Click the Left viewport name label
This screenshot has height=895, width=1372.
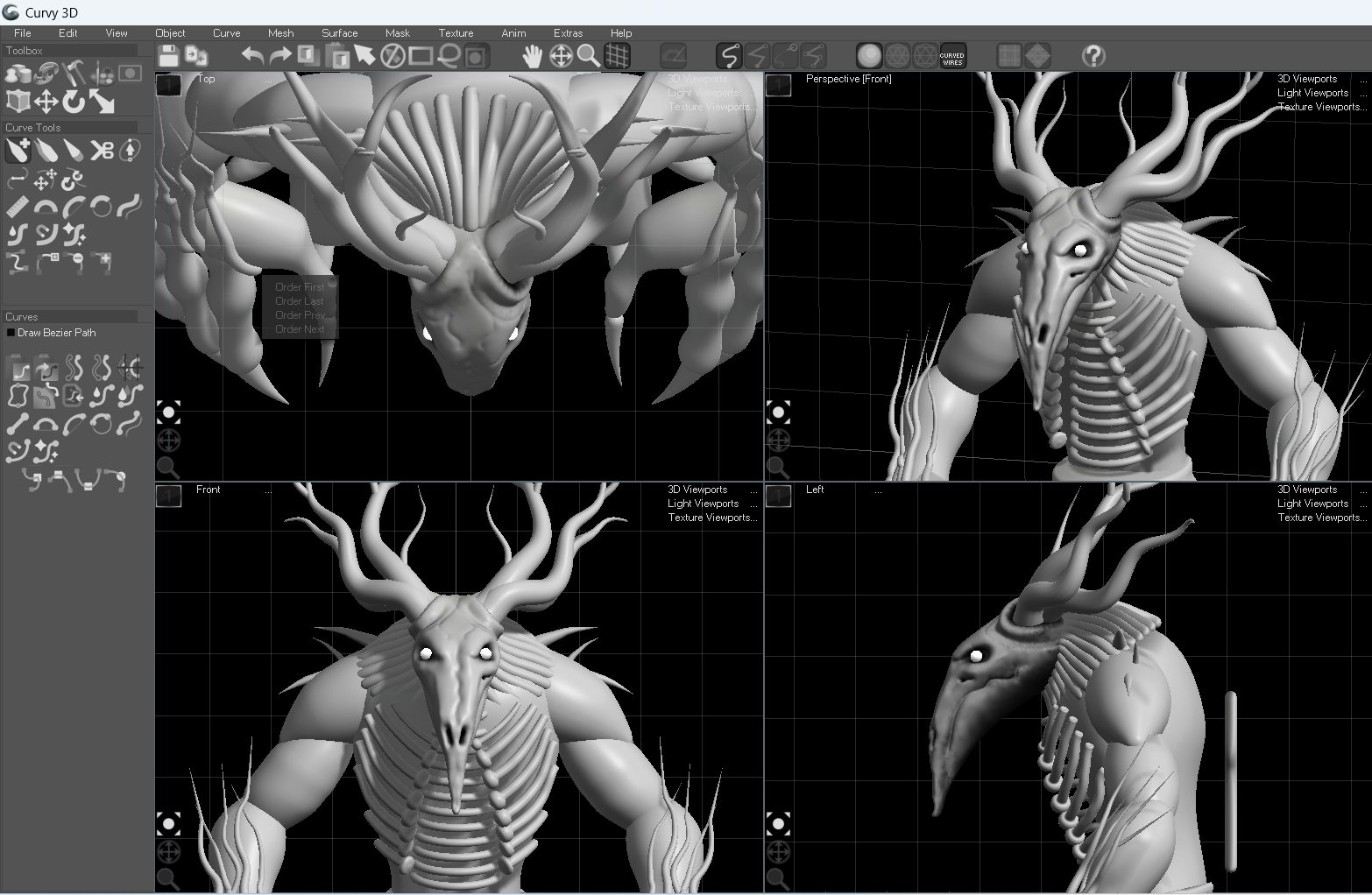coord(815,490)
